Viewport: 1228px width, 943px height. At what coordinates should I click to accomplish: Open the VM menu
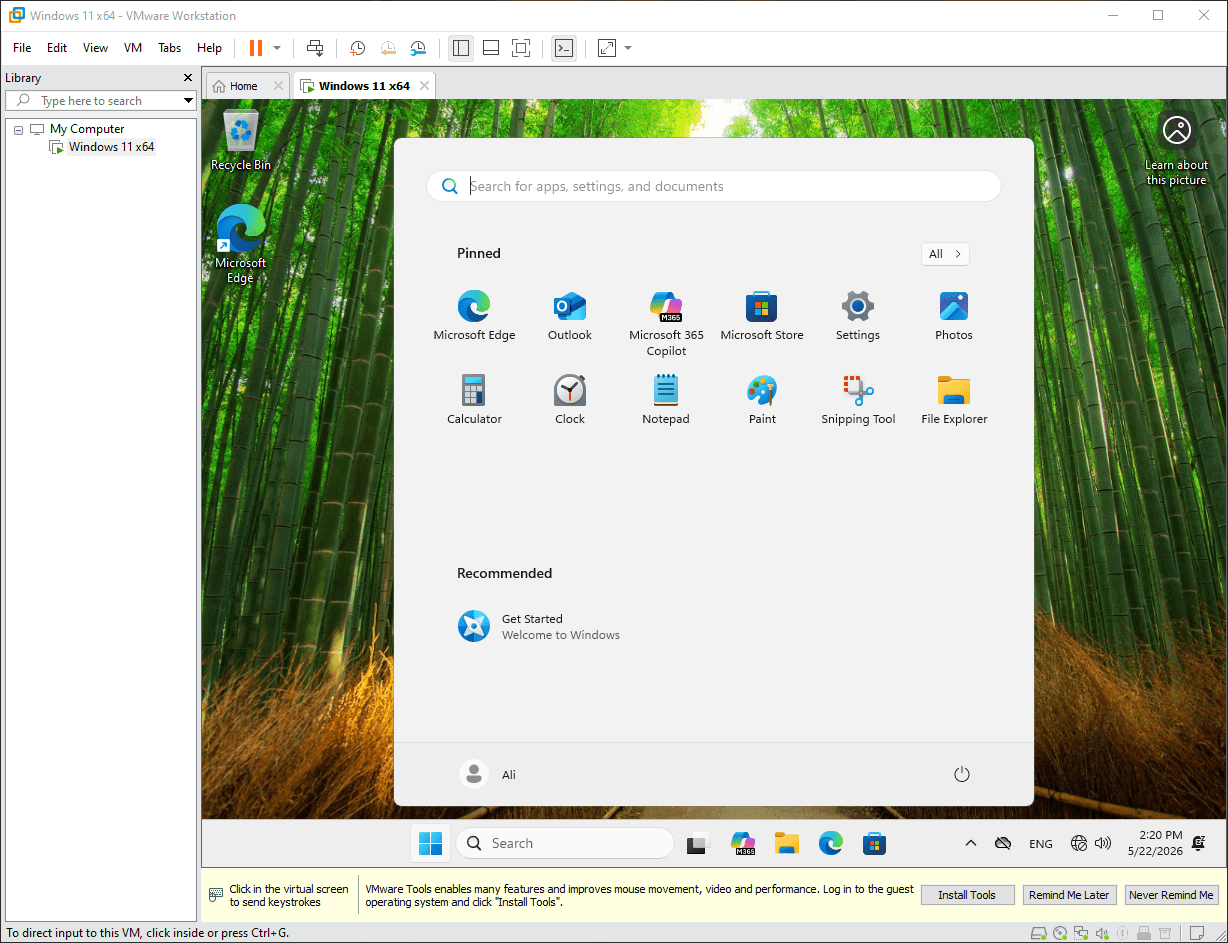[133, 48]
